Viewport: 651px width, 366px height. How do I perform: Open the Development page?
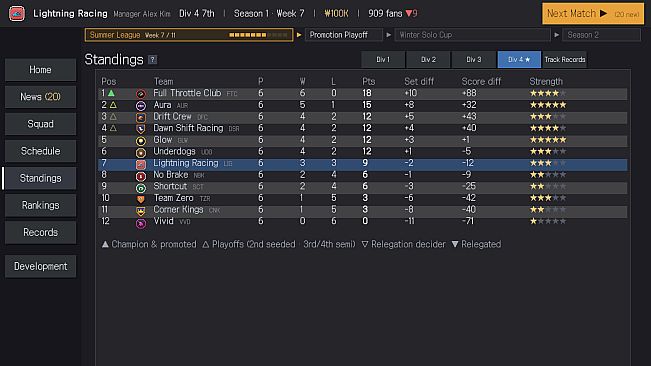(40, 266)
